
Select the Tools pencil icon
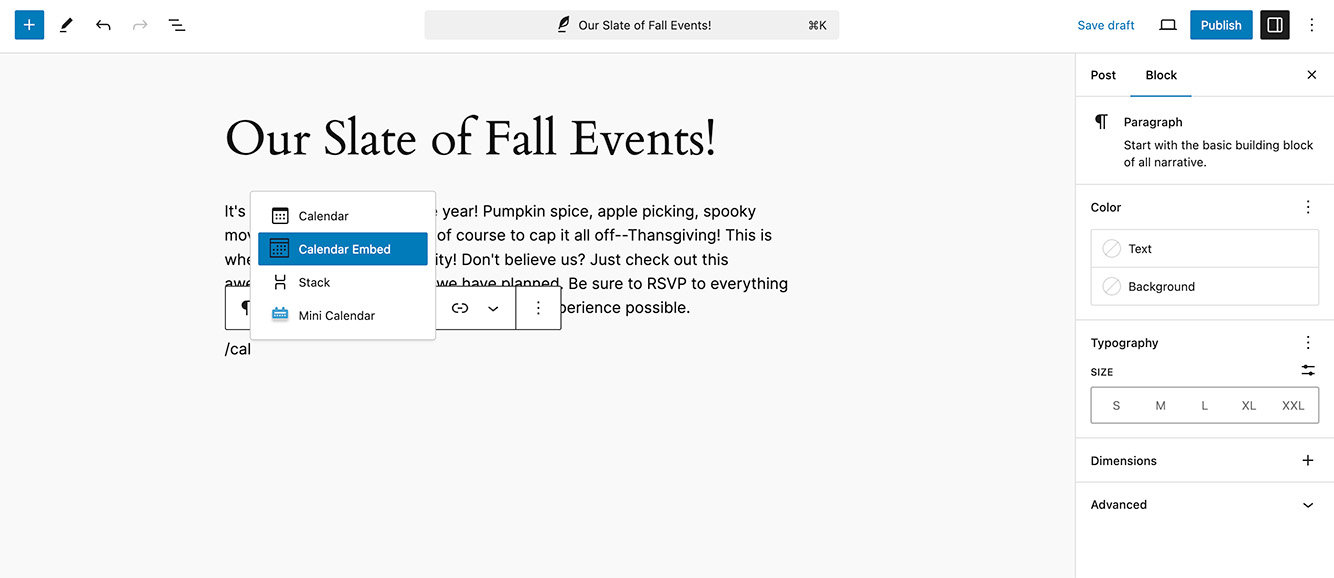click(x=66, y=25)
